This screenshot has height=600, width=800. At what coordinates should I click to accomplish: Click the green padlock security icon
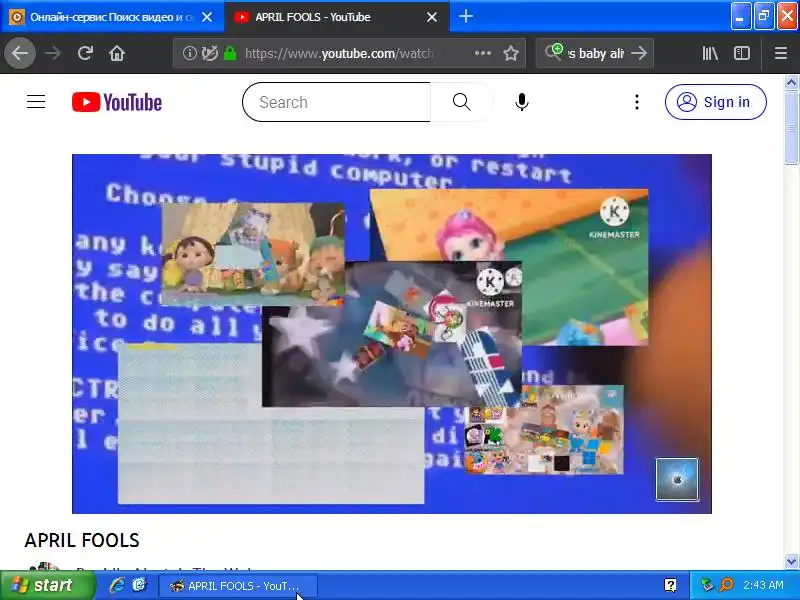(230, 53)
